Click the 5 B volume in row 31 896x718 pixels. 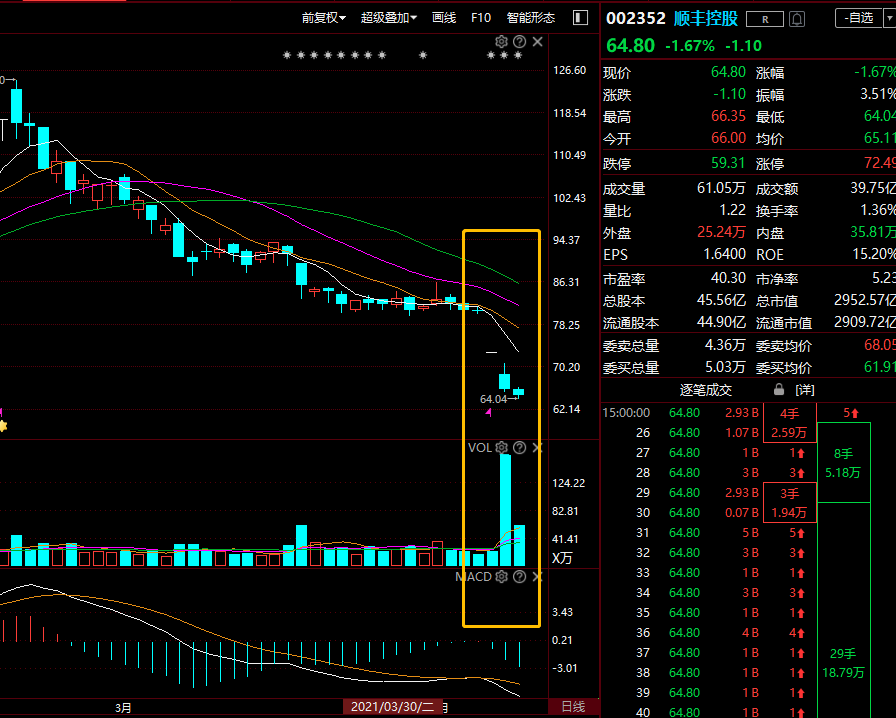point(750,533)
